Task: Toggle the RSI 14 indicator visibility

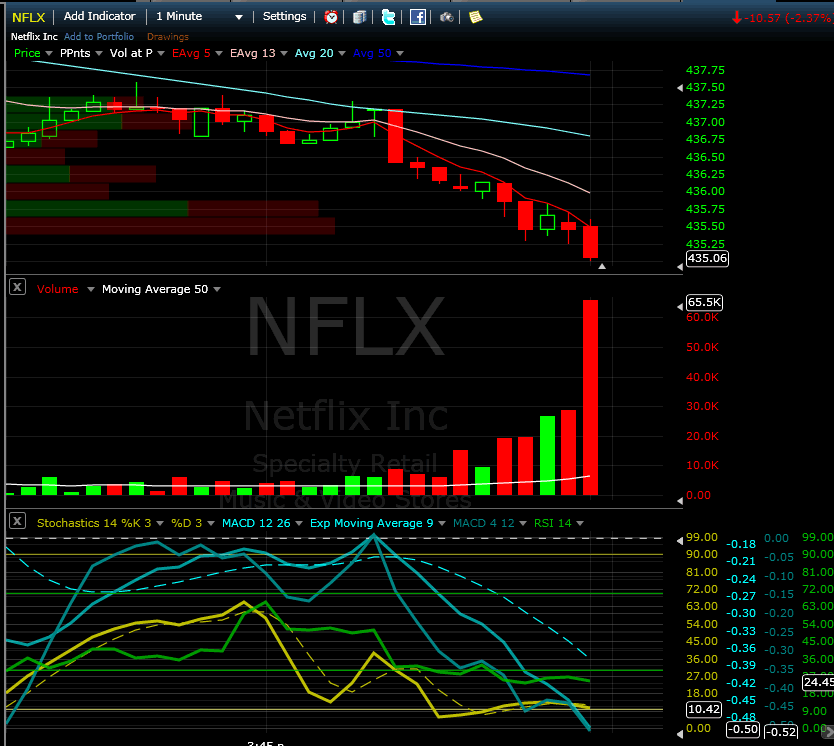Action: [x=553, y=523]
